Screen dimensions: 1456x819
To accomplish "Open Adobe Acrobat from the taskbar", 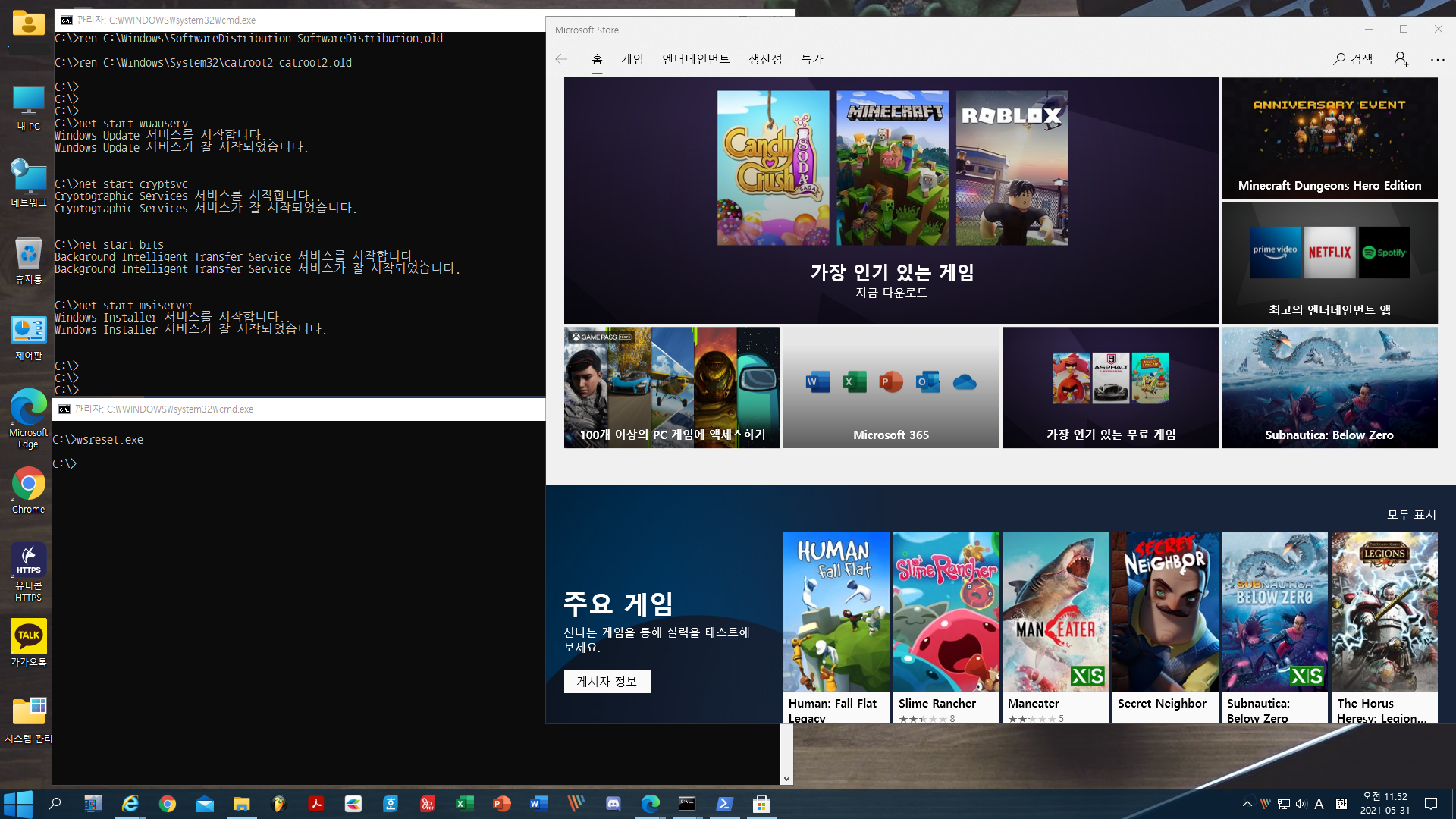I will point(316,804).
